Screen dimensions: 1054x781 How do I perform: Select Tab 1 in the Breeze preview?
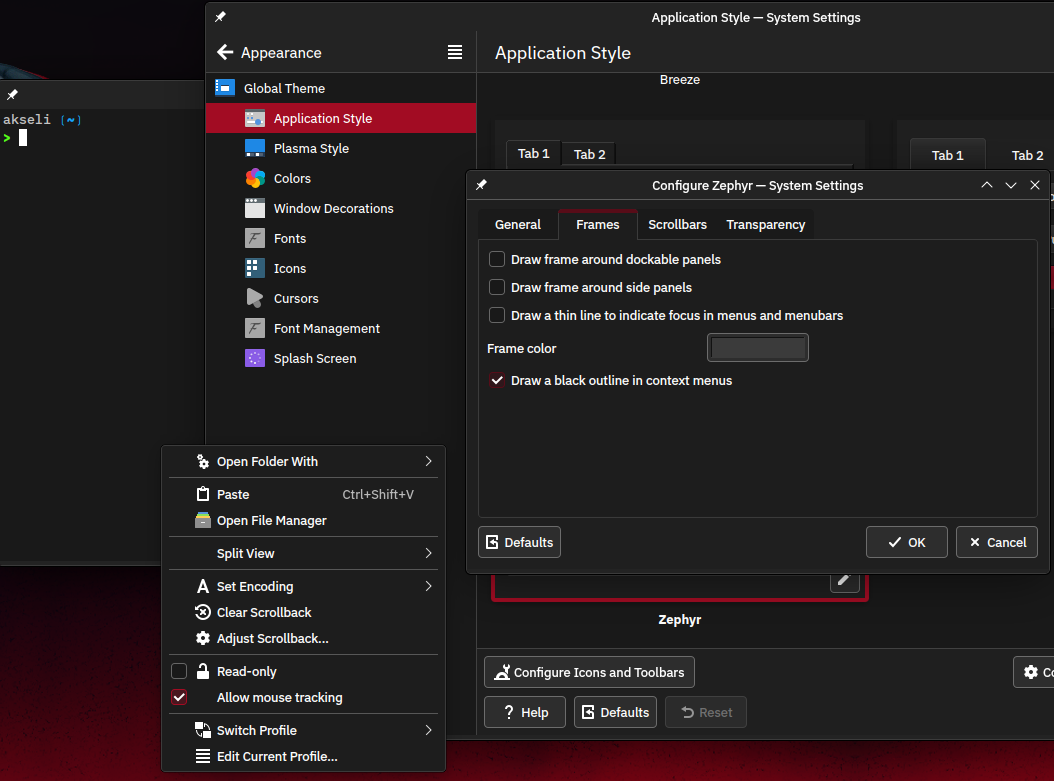[534, 154]
